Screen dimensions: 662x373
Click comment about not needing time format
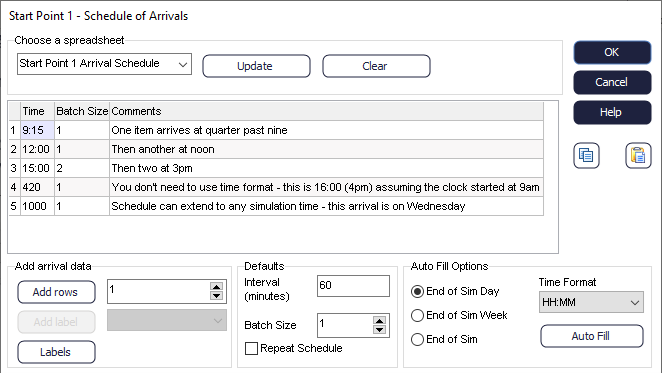[326, 187]
